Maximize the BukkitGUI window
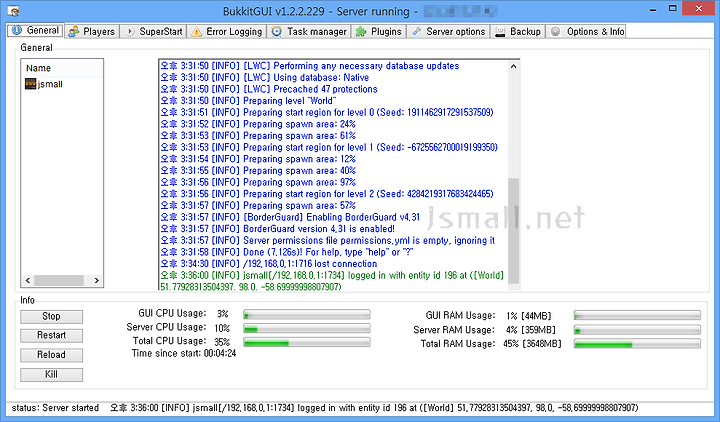Screen dimensions: 720x422 coord(673,8)
